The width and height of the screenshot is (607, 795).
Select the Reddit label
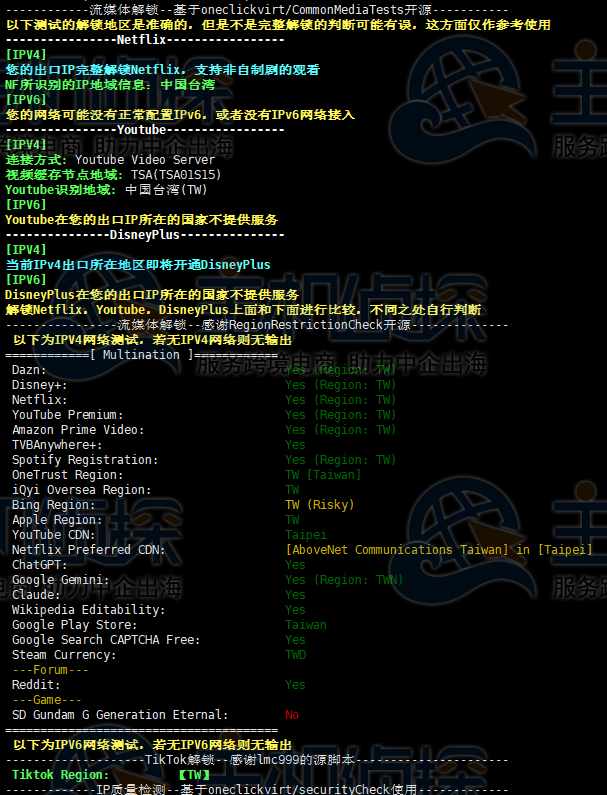point(35,685)
